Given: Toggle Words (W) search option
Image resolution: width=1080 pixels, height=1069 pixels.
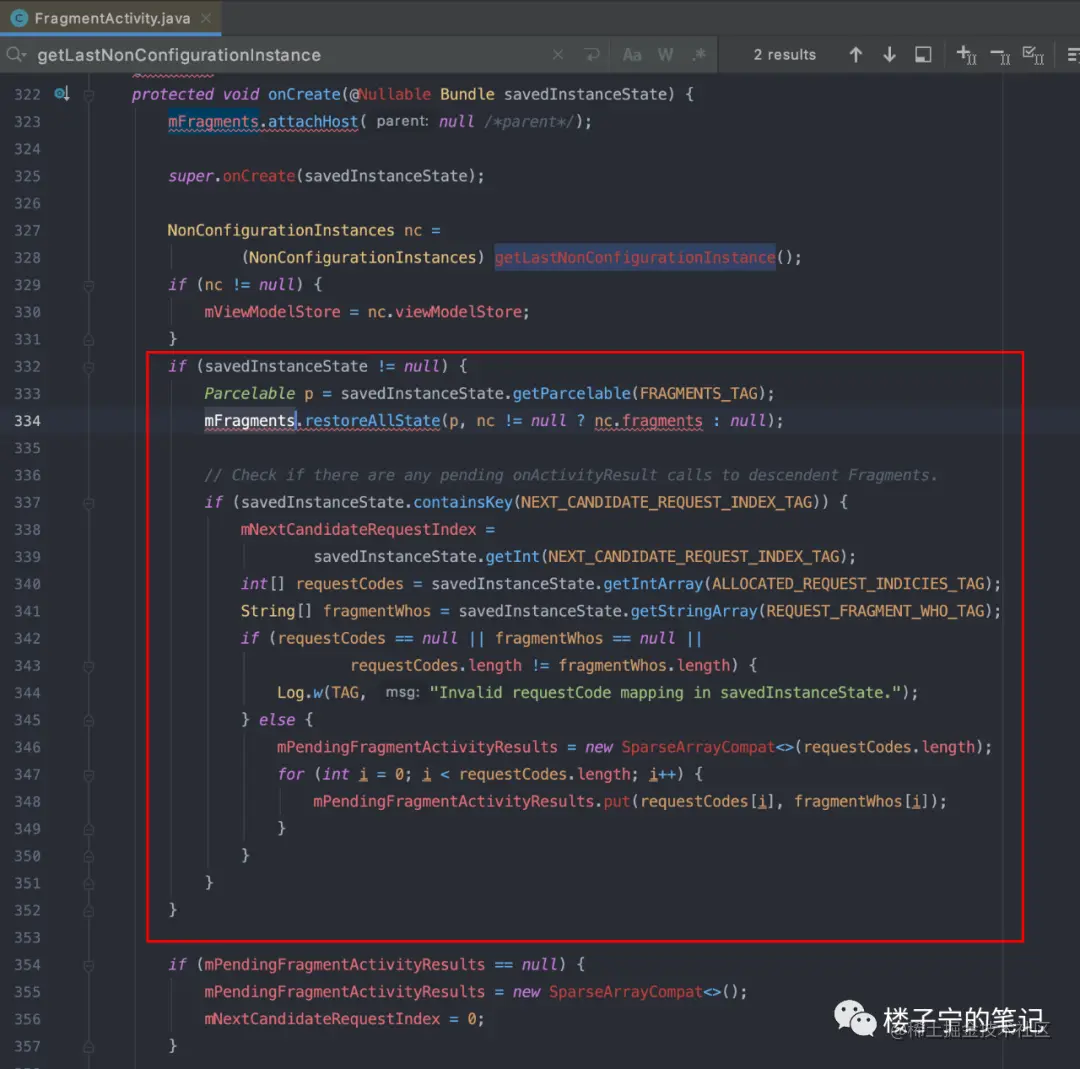Looking at the screenshot, I should [665, 54].
